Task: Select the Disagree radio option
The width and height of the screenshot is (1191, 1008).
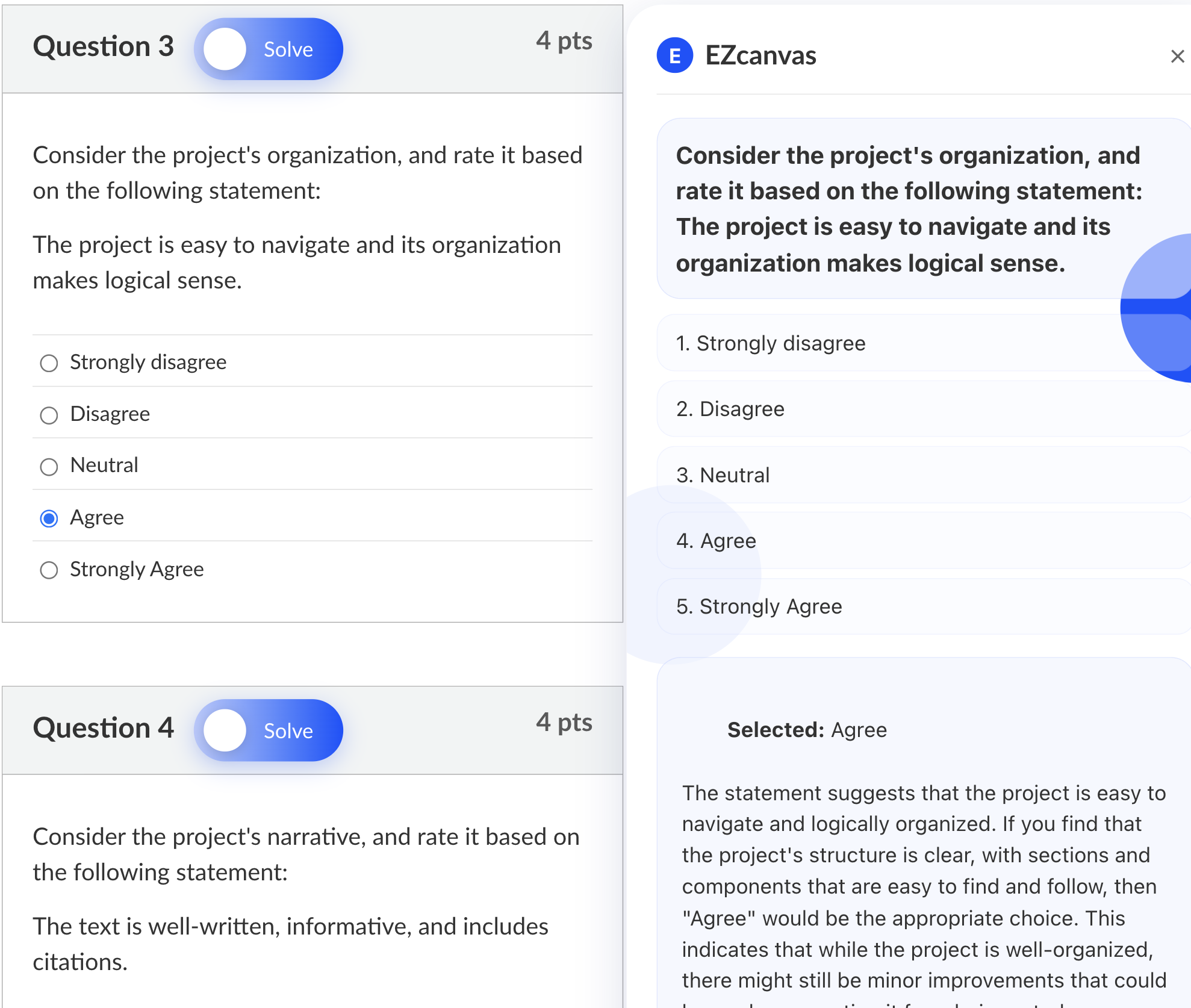Action: coord(49,415)
